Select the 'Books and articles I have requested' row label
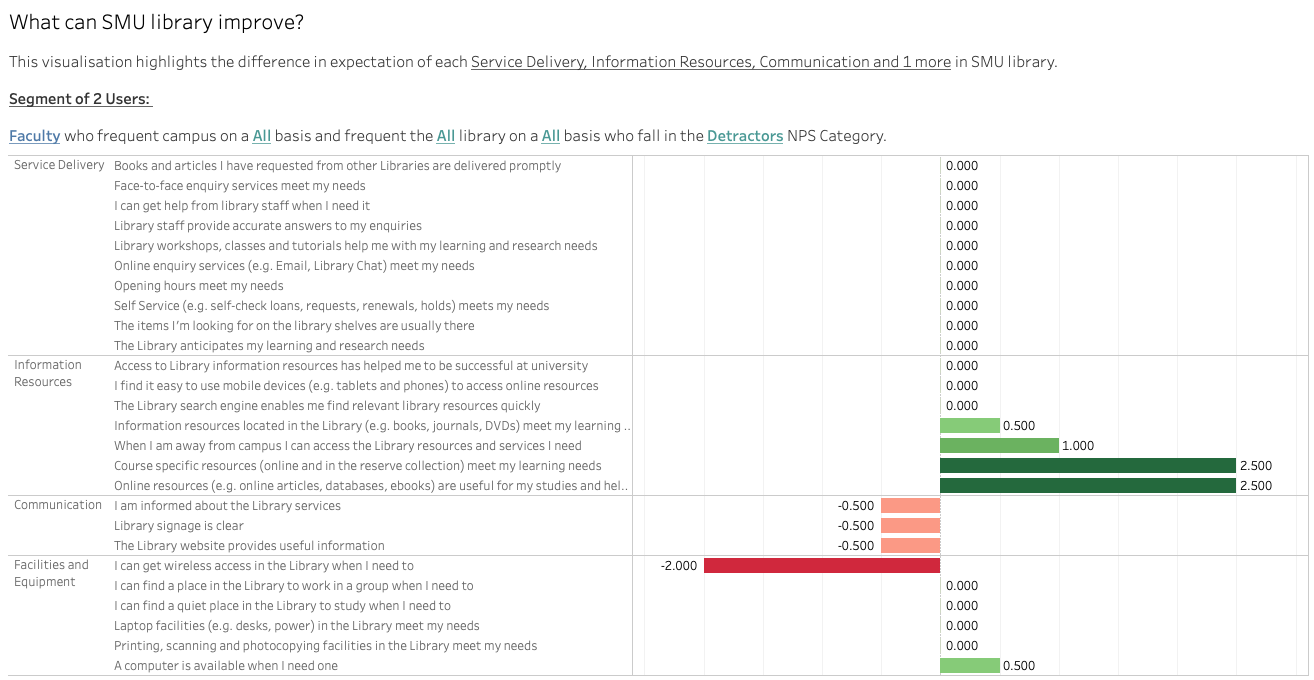 (338, 166)
